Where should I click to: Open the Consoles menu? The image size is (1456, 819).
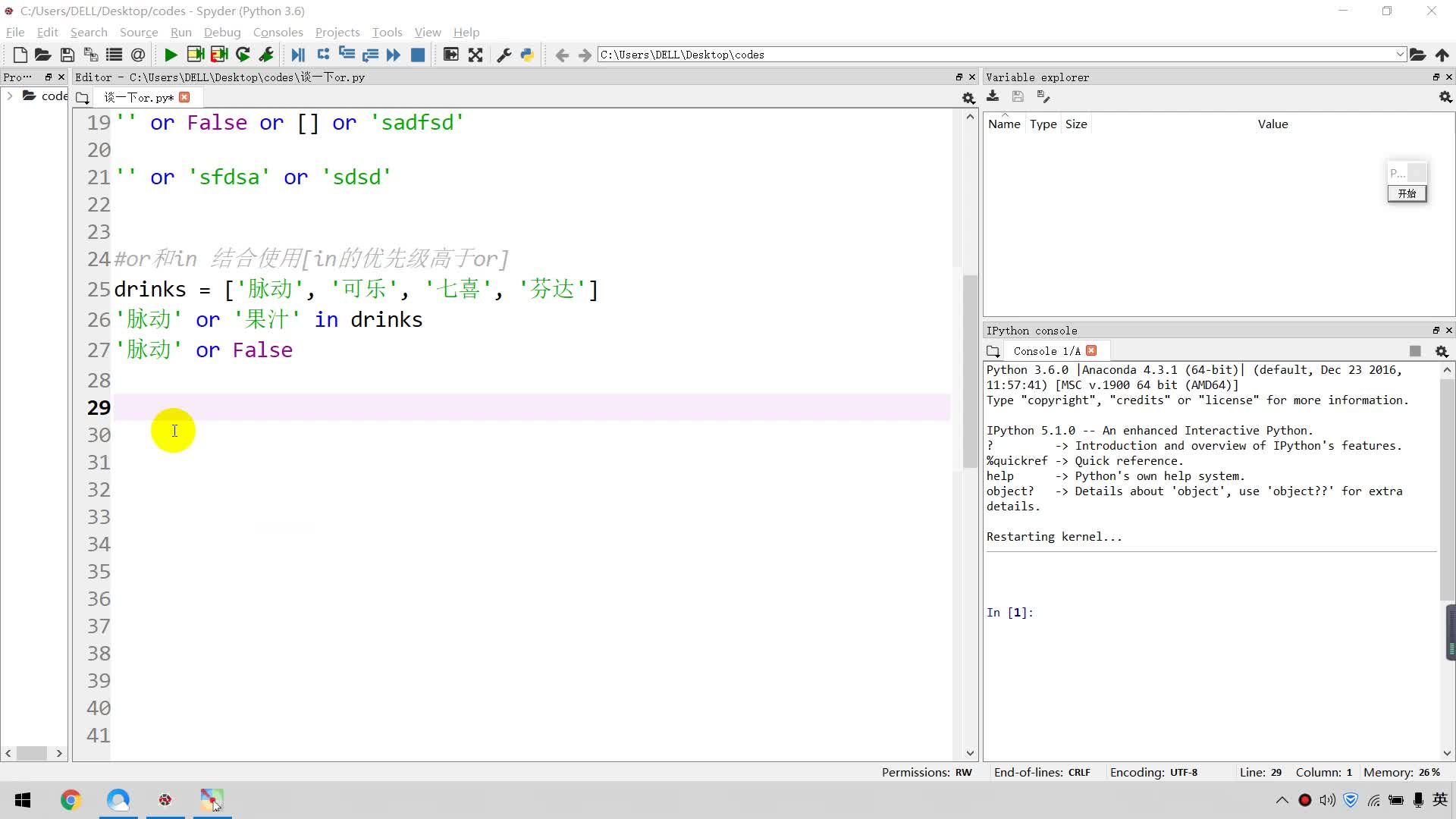pyautogui.click(x=278, y=32)
